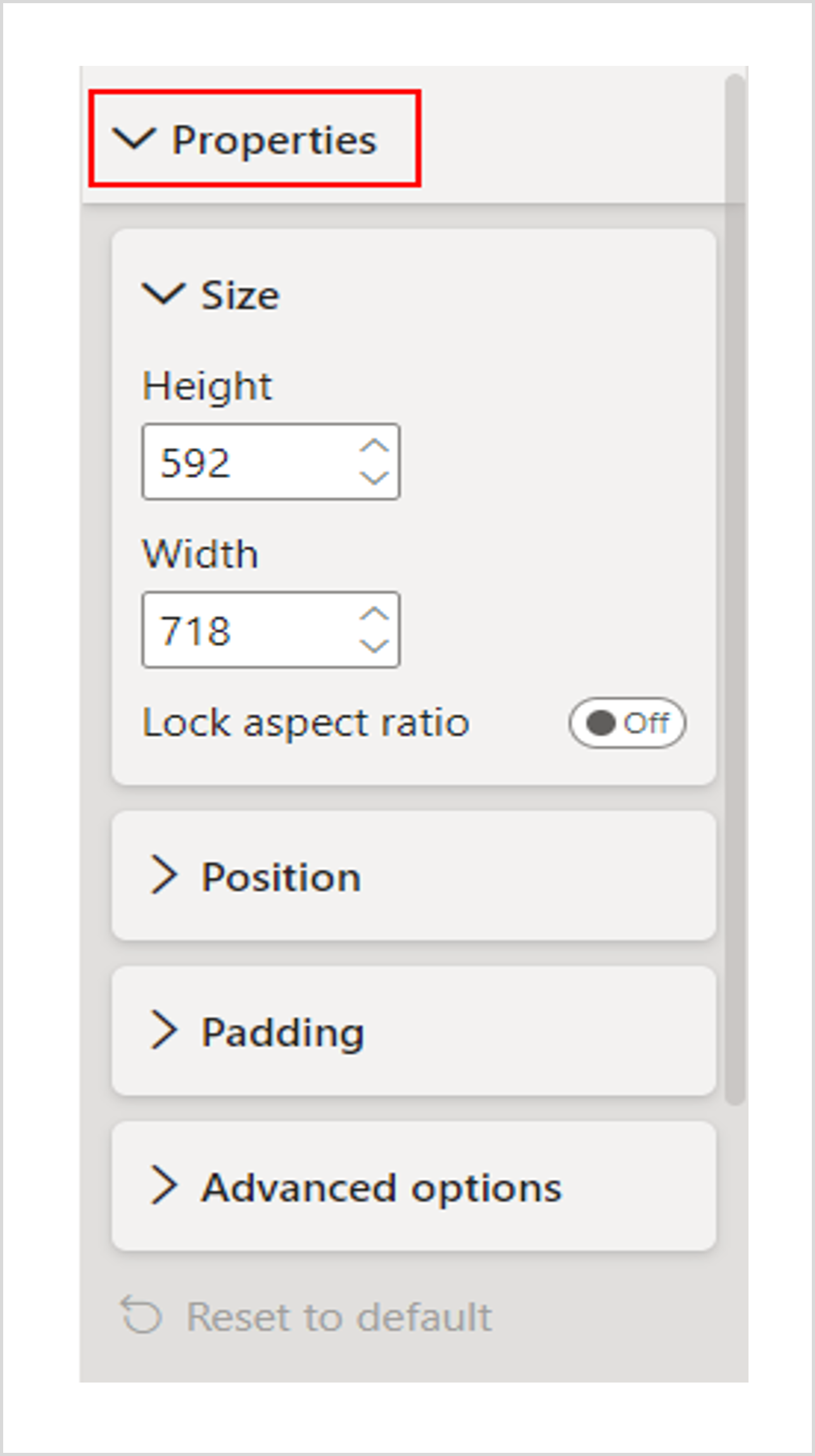Click into the Width value field
The width and height of the screenshot is (815, 1456).
(247, 630)
